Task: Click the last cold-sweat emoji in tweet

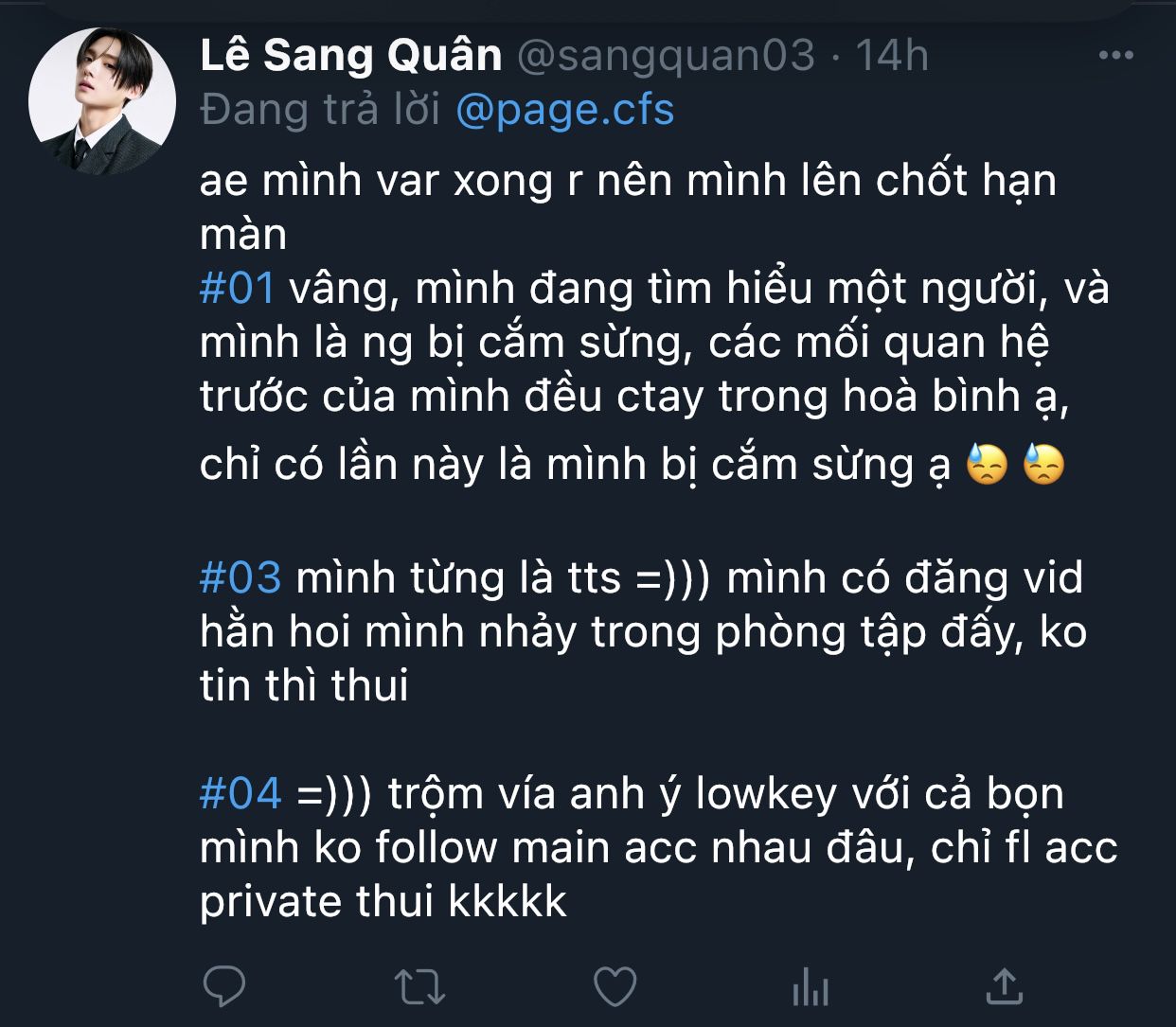Action: pyautogui.click(x=1043, y=466)
